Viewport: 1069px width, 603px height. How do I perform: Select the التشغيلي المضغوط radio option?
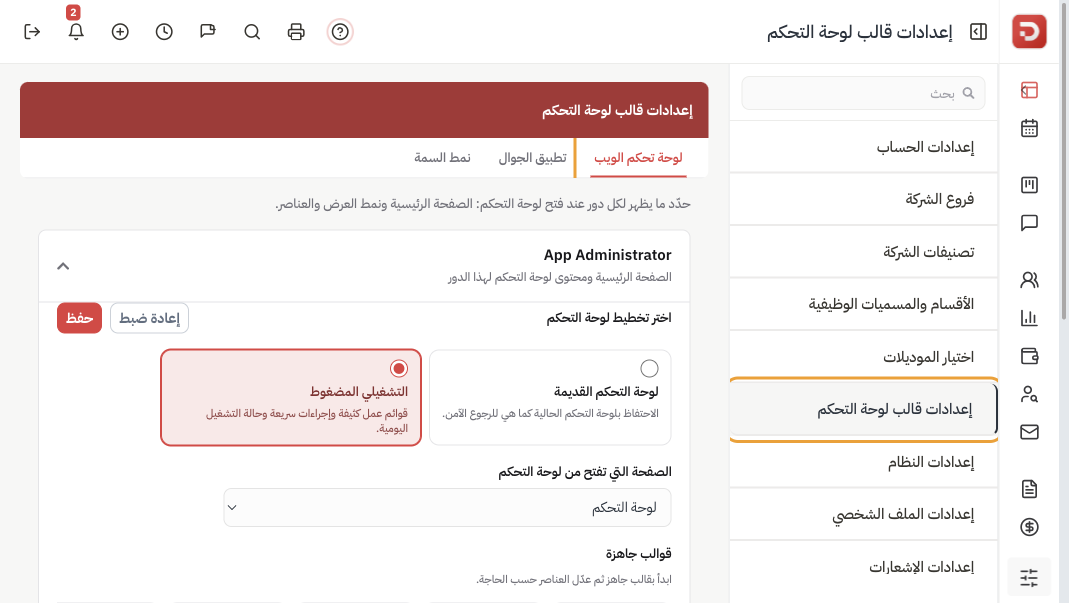click(399, 368)
